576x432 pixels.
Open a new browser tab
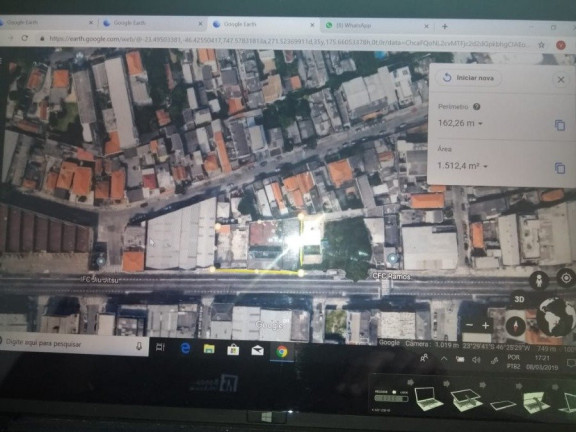[445, 26]
